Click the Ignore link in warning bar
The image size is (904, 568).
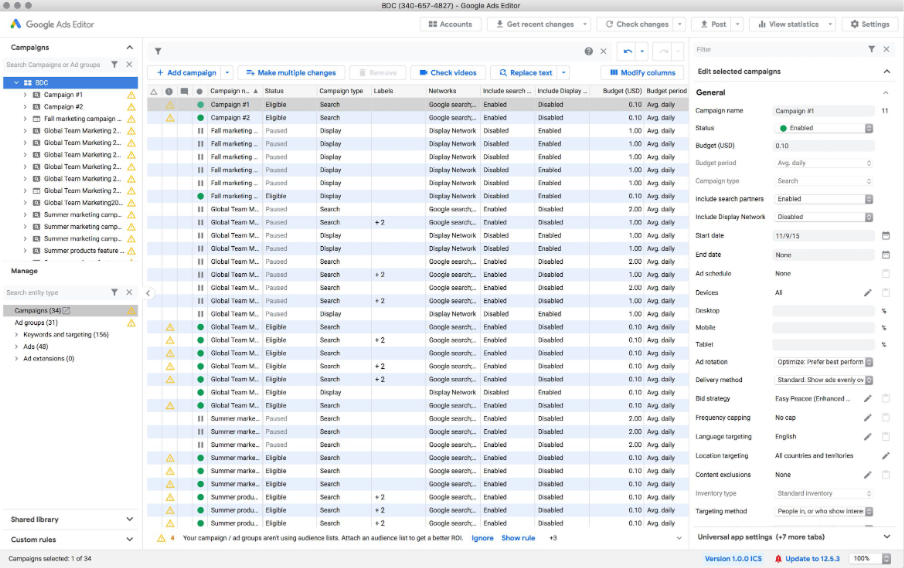tap(482, 538)
